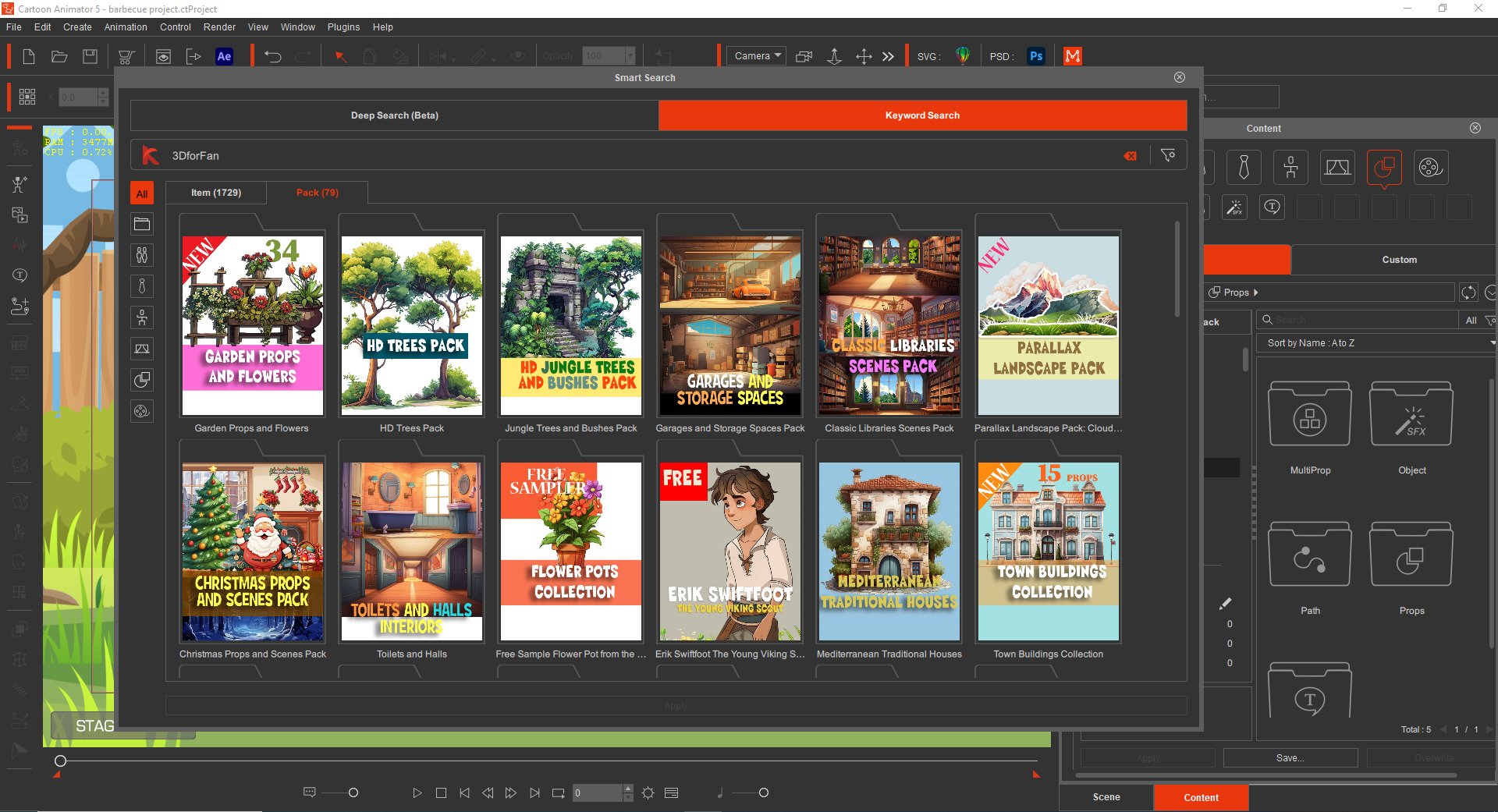Viewport: 1498px width, 812px height.
Task: Expand more toolbar tools chevron
Action: (x=888, y=56)
